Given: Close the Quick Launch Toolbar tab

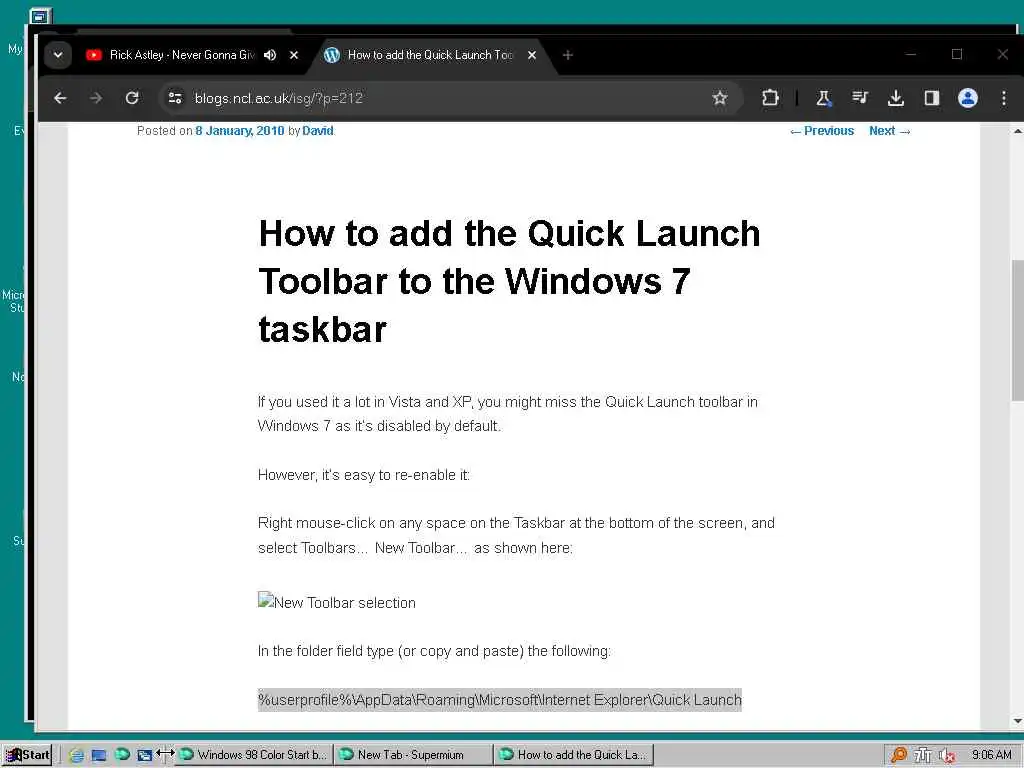Looking at the screenshot, I should point(532,55).
